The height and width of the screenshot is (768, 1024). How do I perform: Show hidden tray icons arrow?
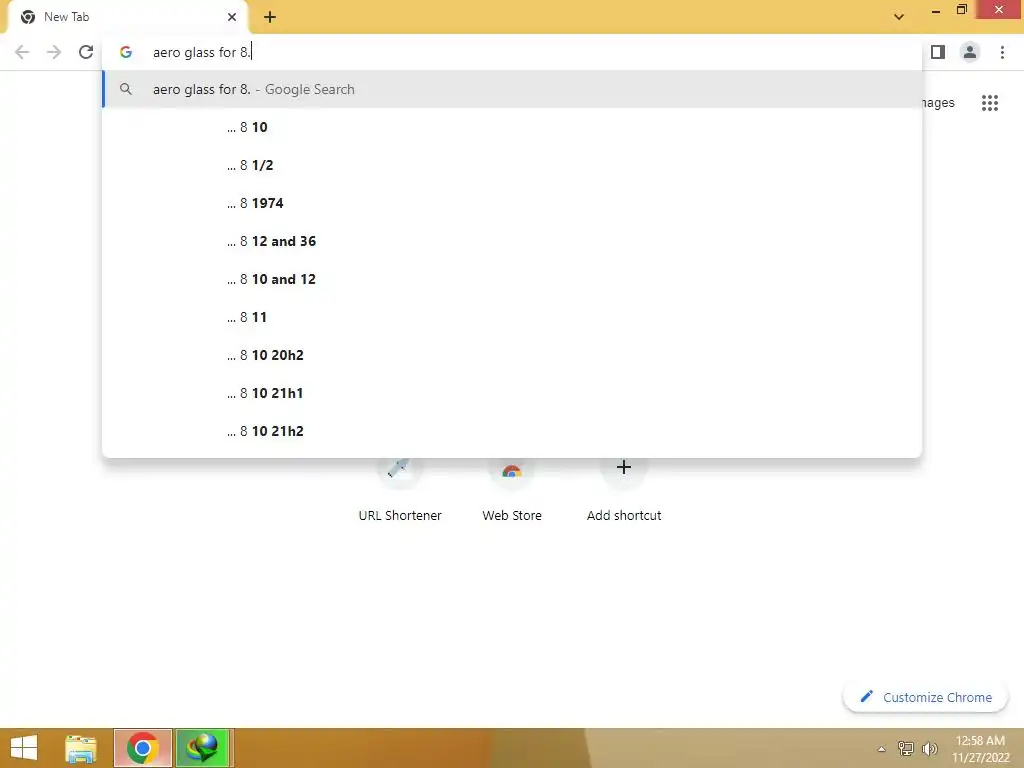click(882, 749)
